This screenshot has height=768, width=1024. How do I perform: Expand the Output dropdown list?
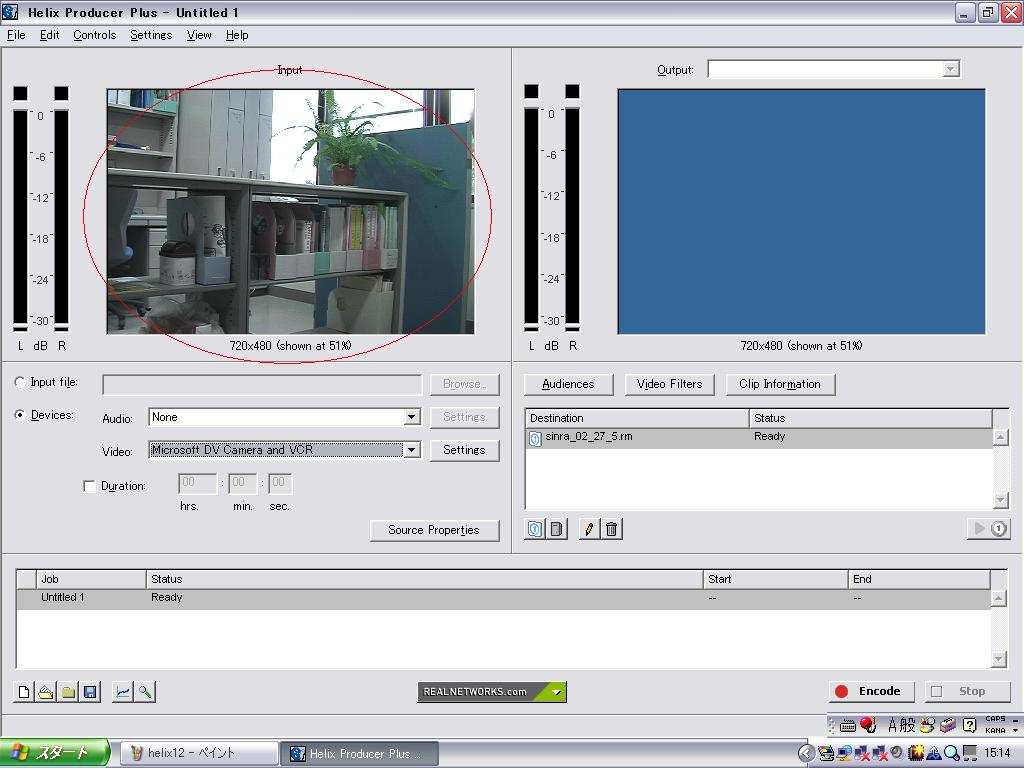point(951,69)
